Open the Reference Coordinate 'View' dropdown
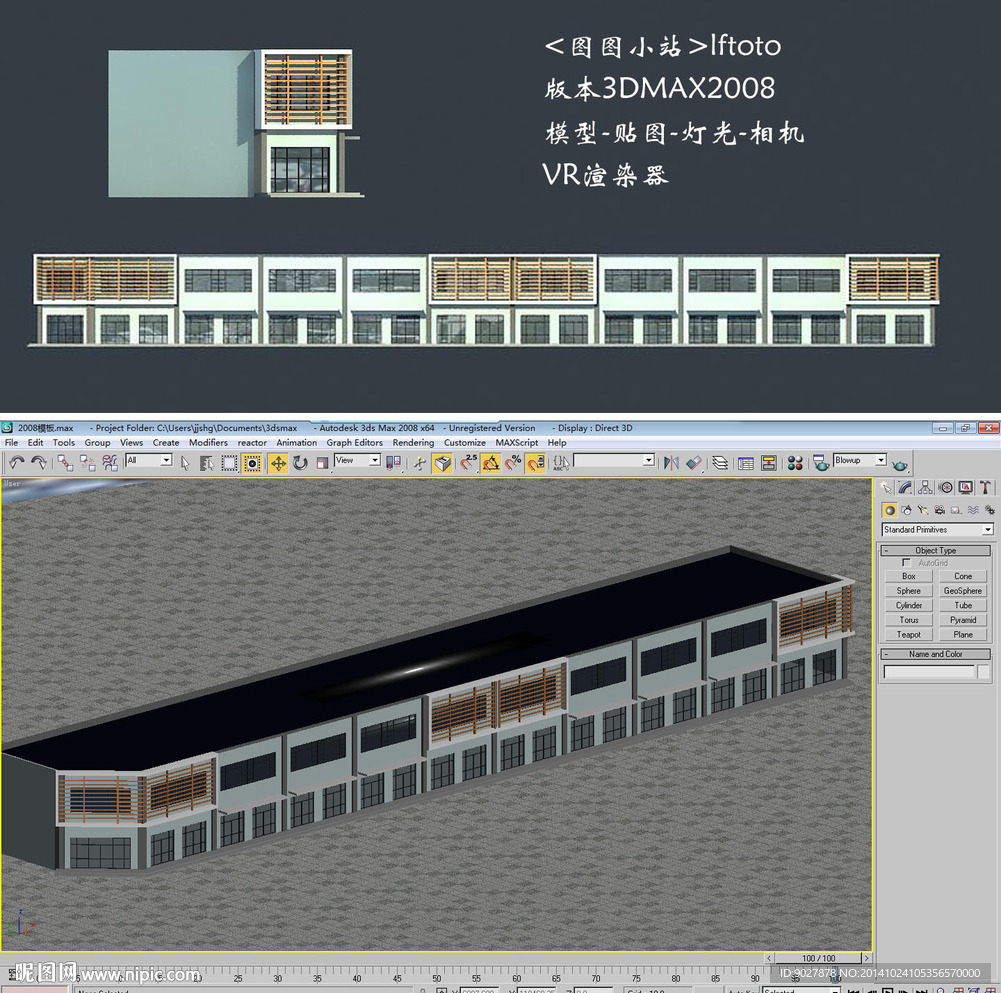The height and width of the screenshot is (993, 1001). tap(358, 460)
